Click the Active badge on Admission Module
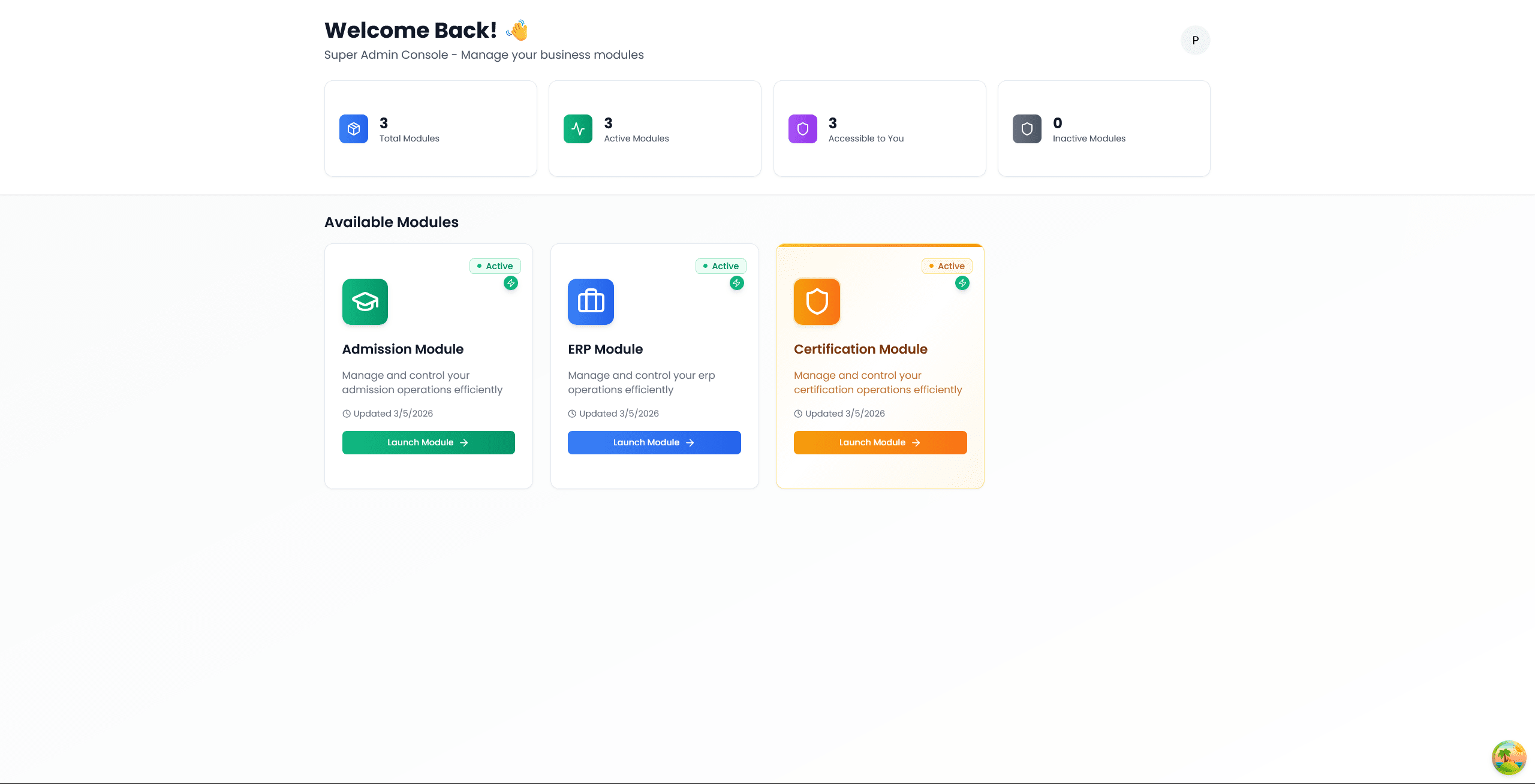 pyautogui.click(x=495, y=266)
